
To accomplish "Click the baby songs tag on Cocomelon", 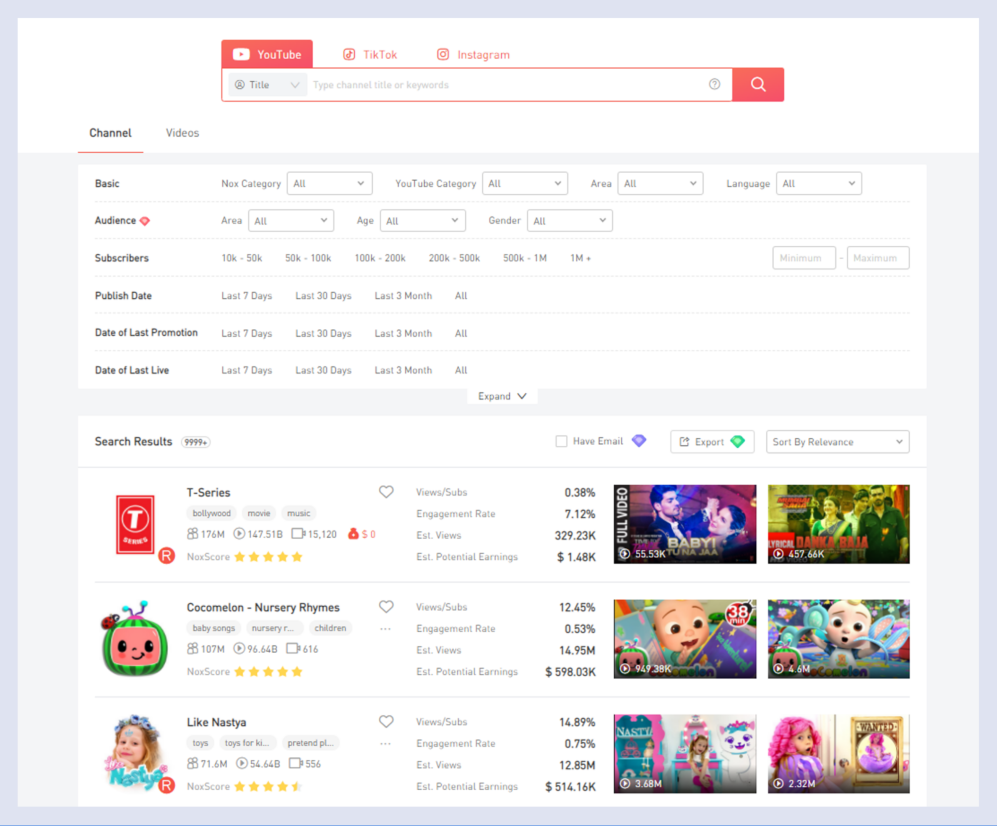I will coord(214,628).
